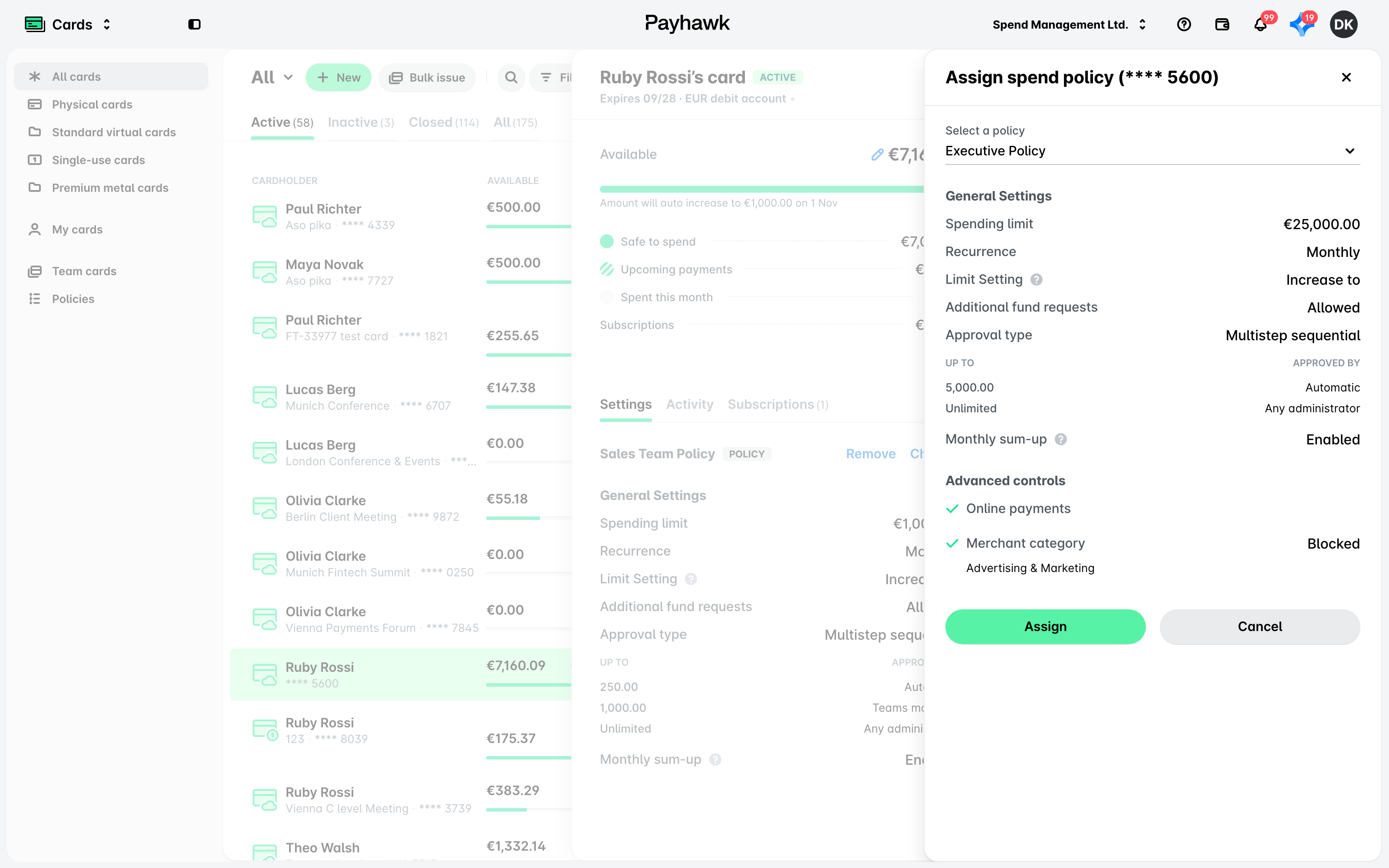Switch to the All (175) tab
Image resolution: width=1389 pixels, height=868 pixels.
pyautogui.click(x=515, y=122)
